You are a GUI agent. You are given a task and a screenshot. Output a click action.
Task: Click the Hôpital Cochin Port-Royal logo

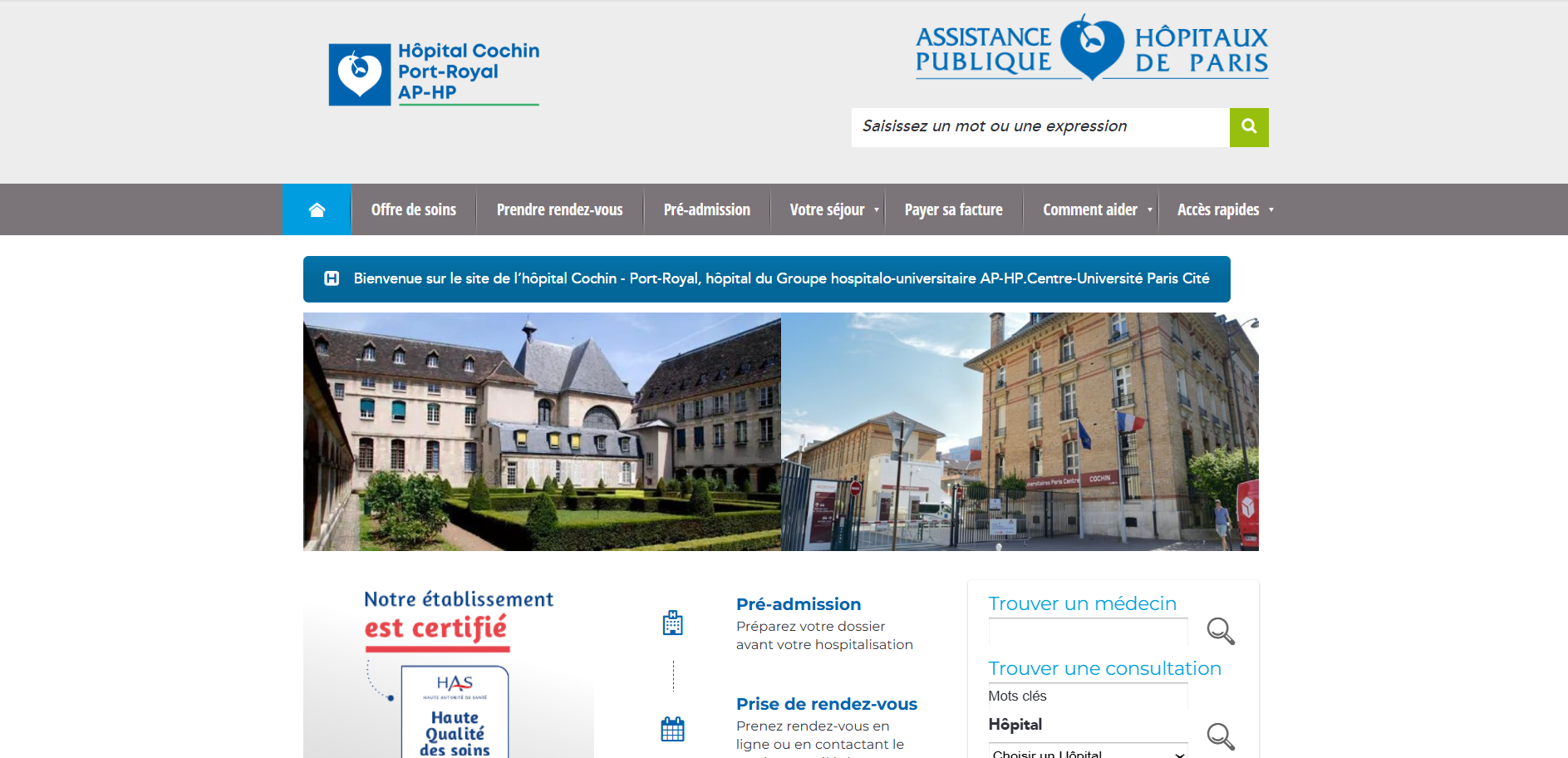(434, 74)
